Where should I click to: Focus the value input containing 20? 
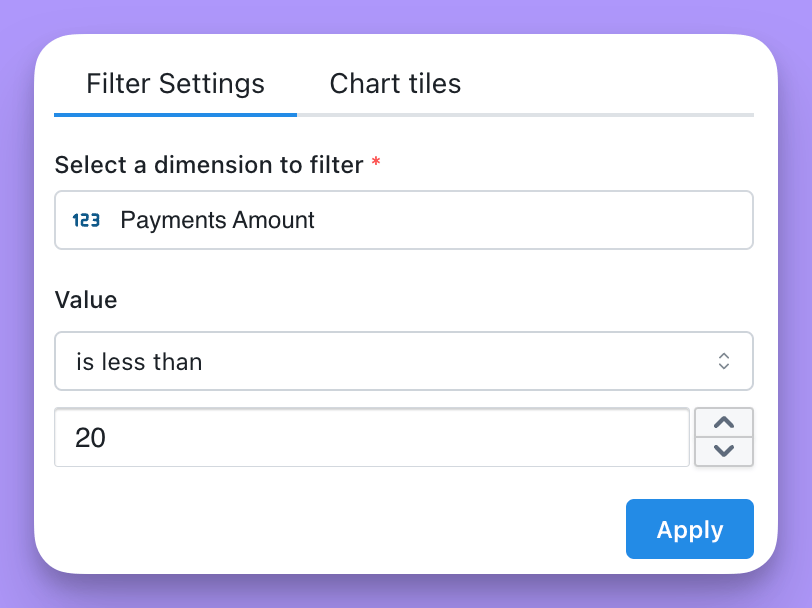click(x=372, y=437)
